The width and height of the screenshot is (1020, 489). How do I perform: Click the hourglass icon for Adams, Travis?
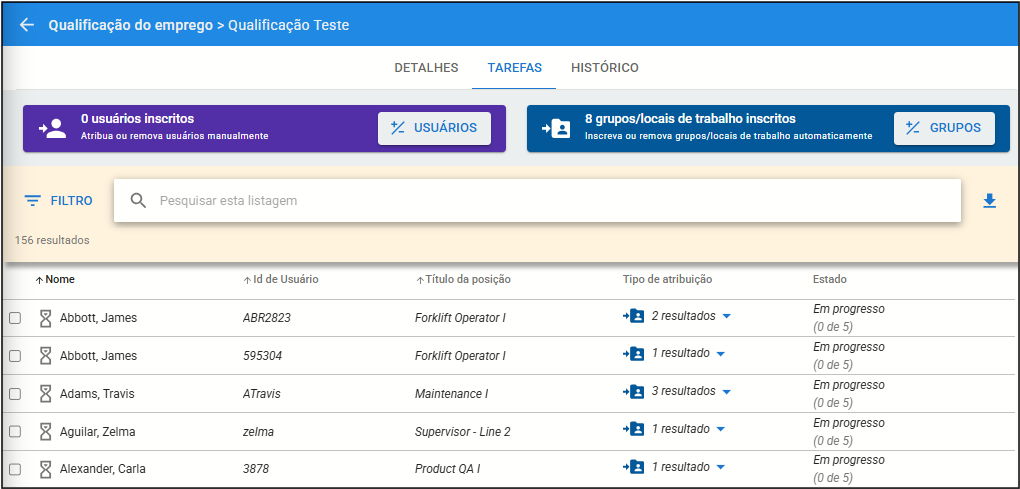pyautogui.click(x=45, y=394)
